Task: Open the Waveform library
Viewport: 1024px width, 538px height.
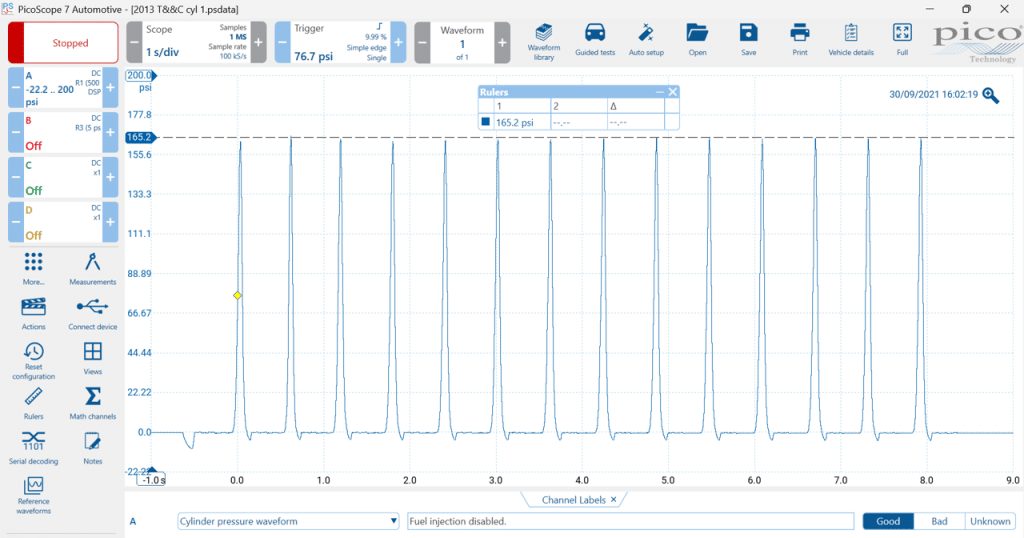Action: coord(543,42)
